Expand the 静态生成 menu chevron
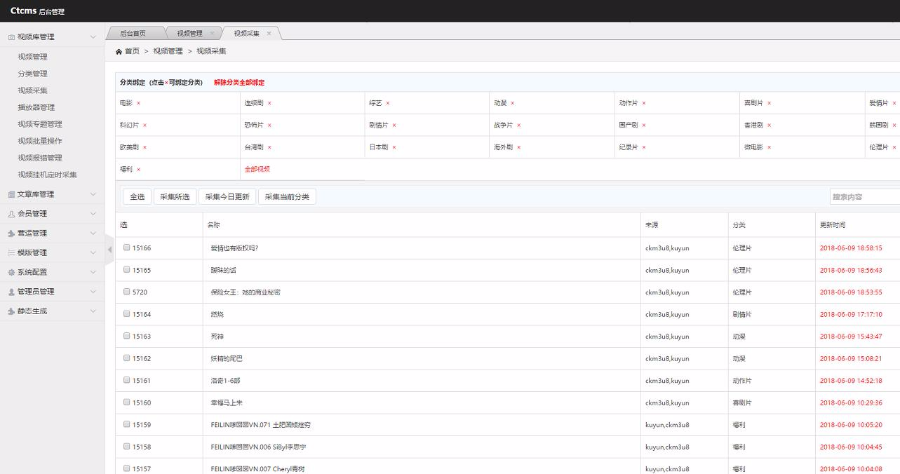 tap(93, 312)
